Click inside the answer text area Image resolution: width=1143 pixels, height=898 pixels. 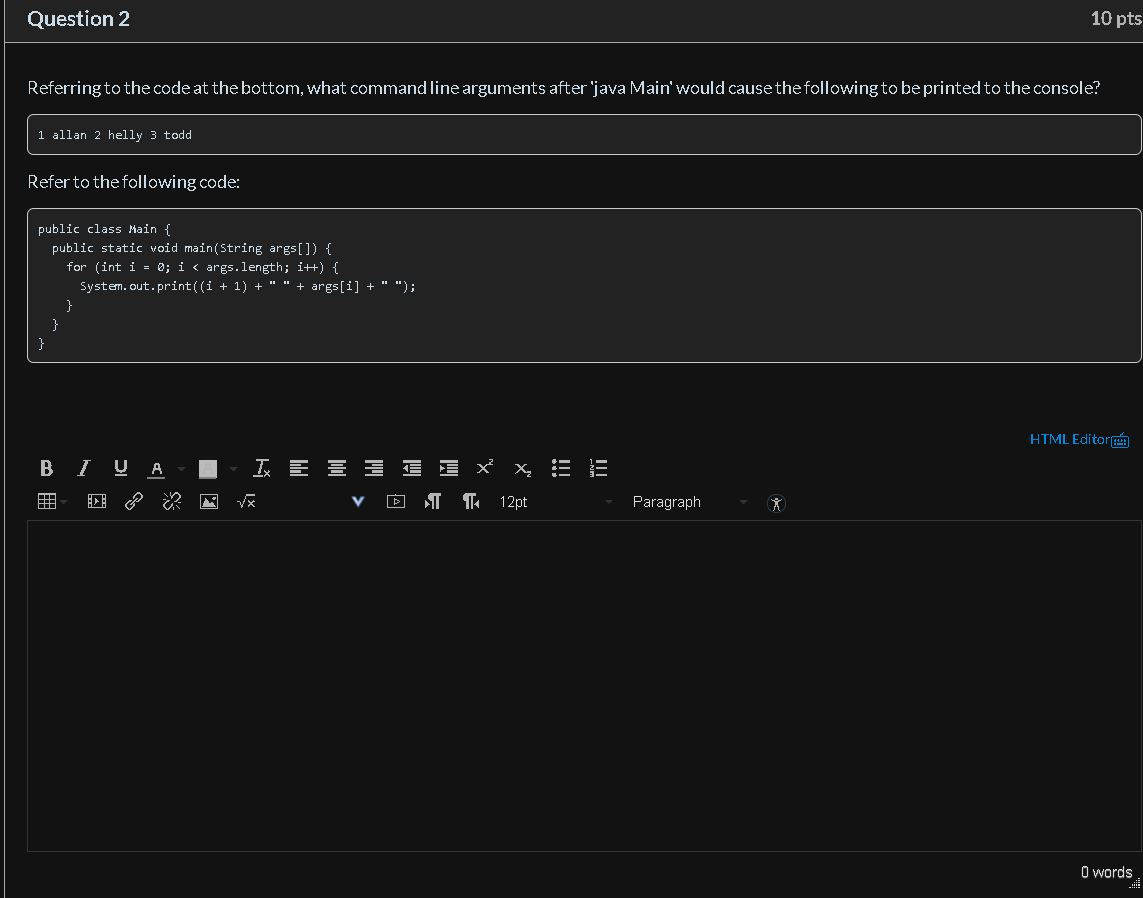[584, 686]
